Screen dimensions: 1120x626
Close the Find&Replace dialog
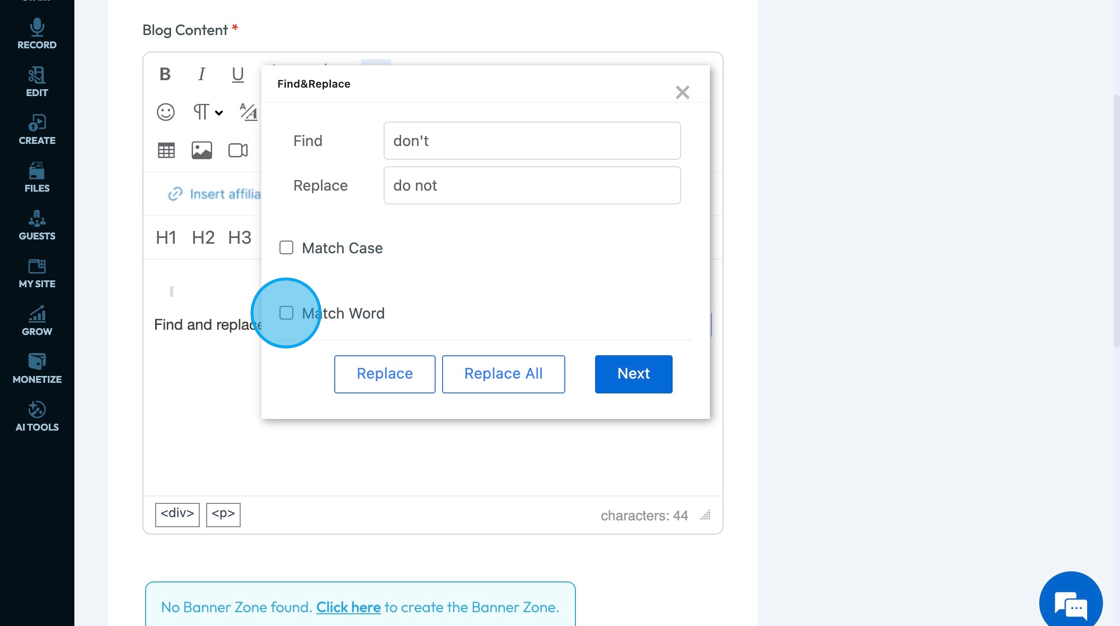(x=682, y=92)
